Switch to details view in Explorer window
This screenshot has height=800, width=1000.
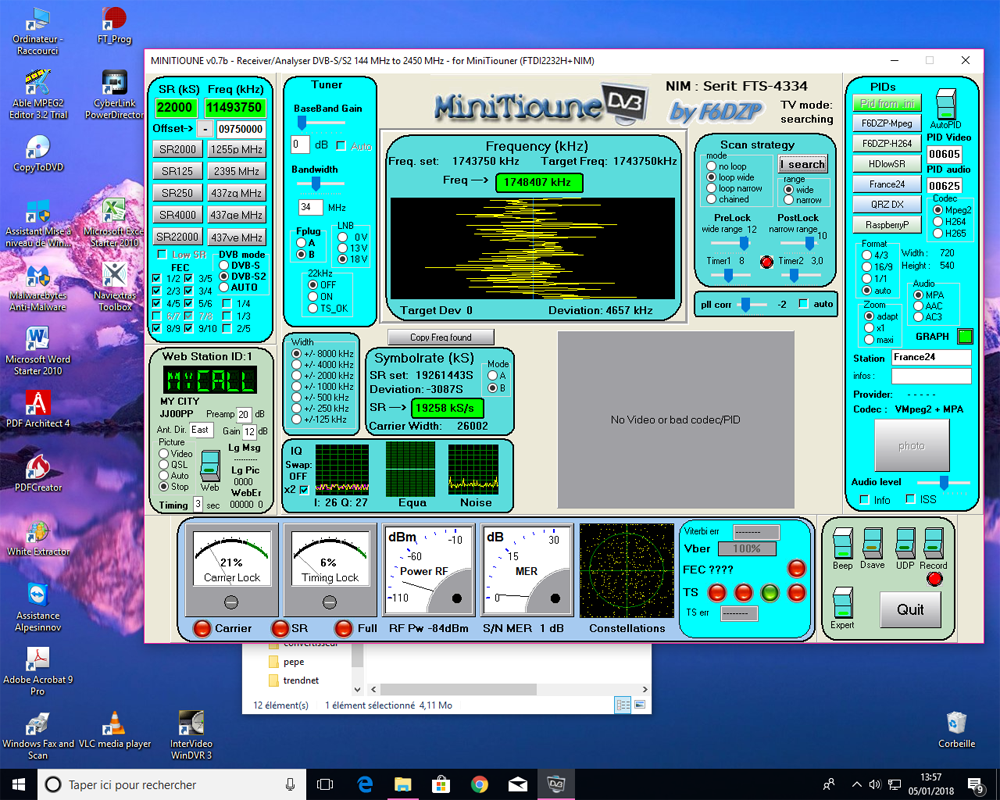tap(622, 705)
